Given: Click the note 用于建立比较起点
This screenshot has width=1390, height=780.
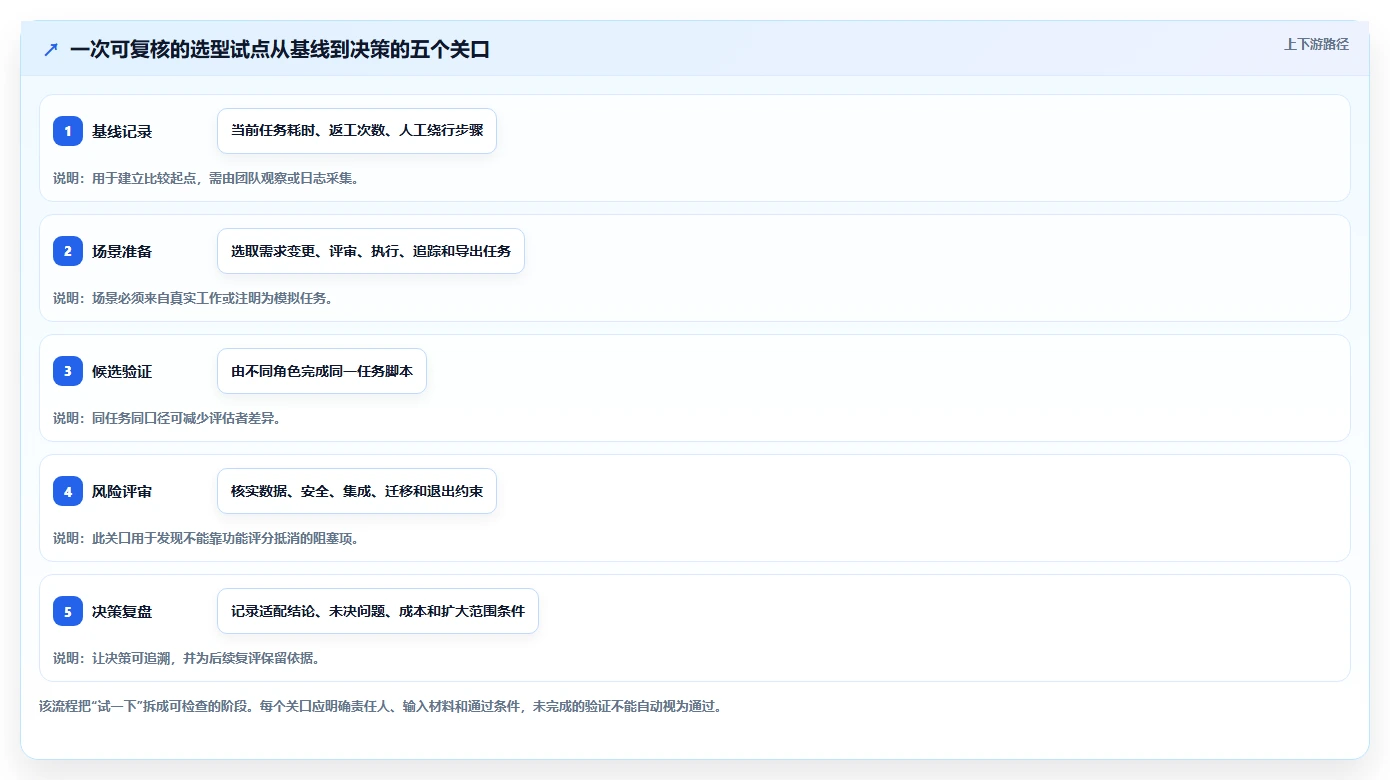Looking at the screenshot, I should (x=206, y=178).
